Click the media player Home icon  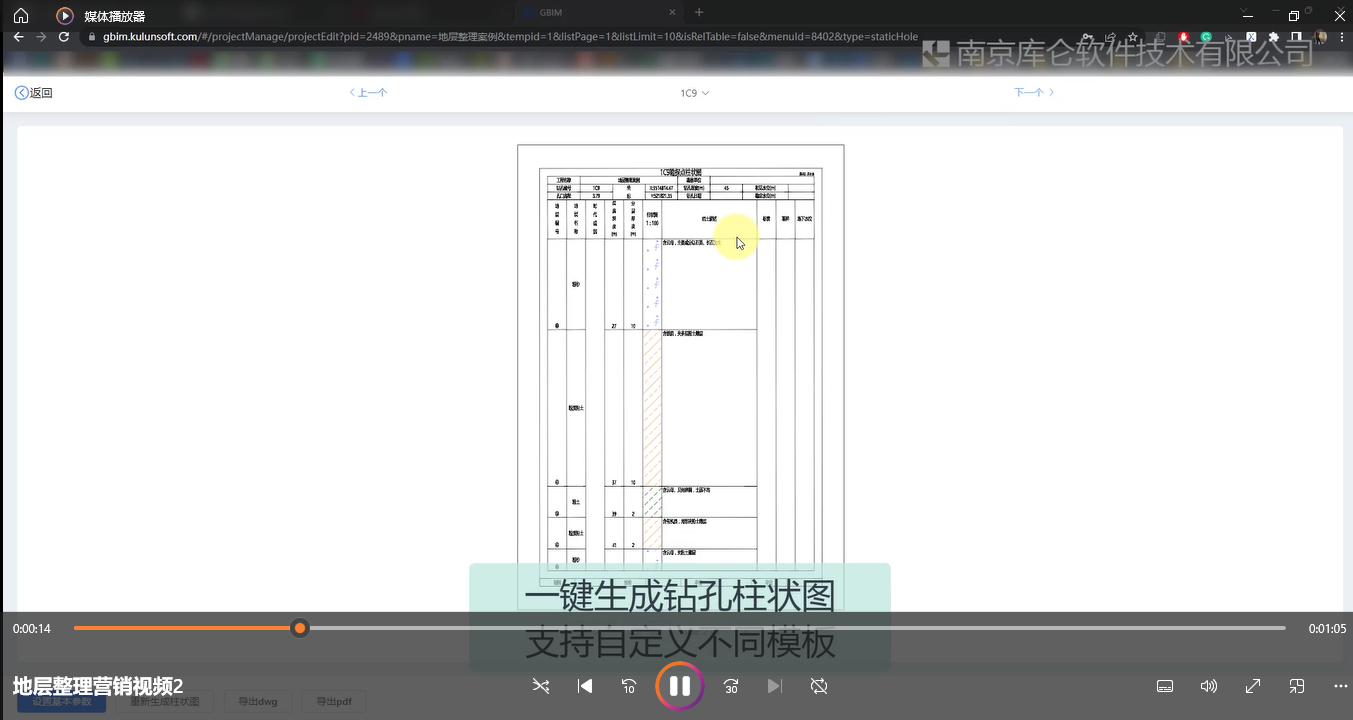(x=21, y=16)
